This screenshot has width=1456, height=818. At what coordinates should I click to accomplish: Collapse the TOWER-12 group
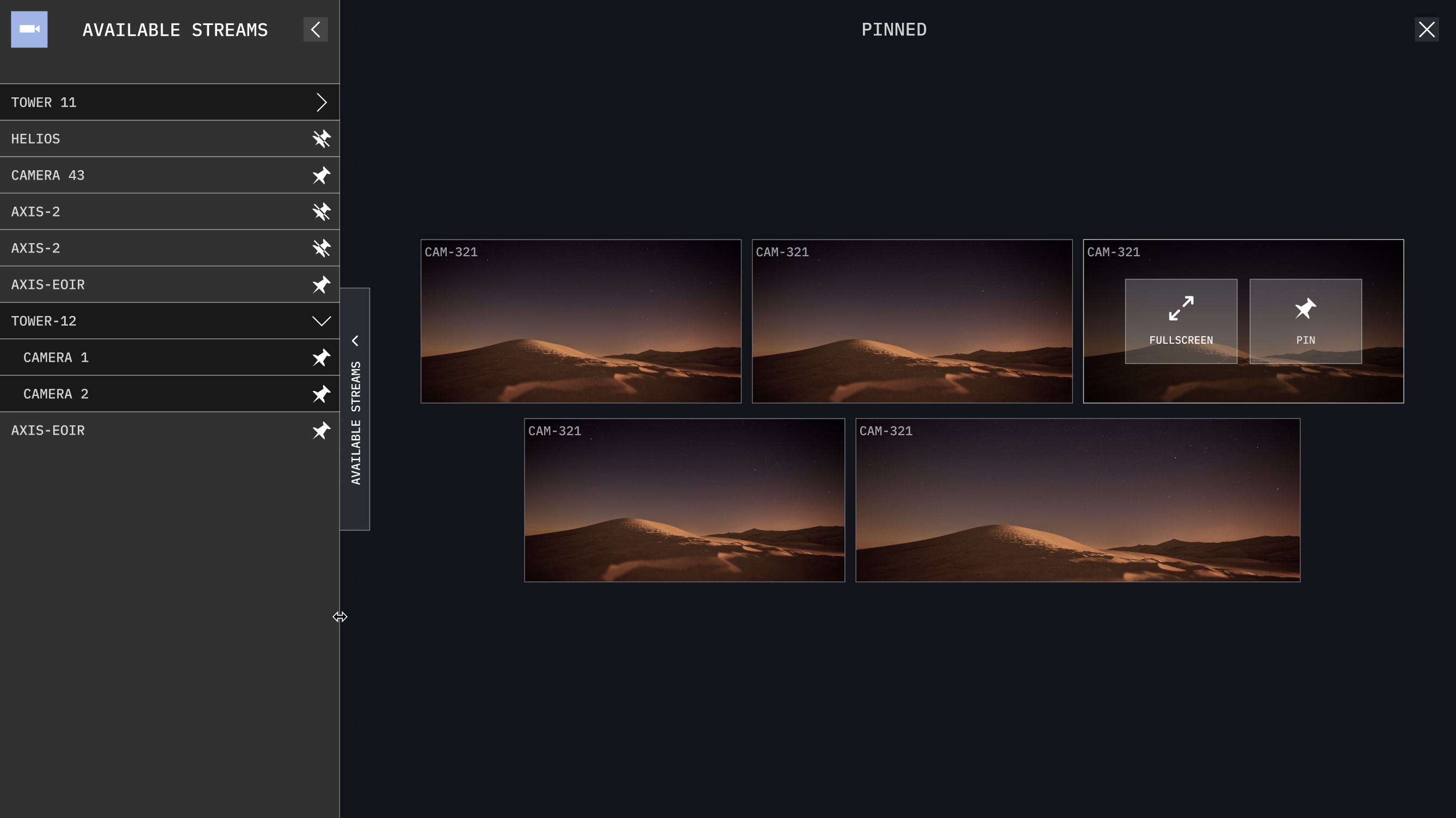tap(321, 321)
